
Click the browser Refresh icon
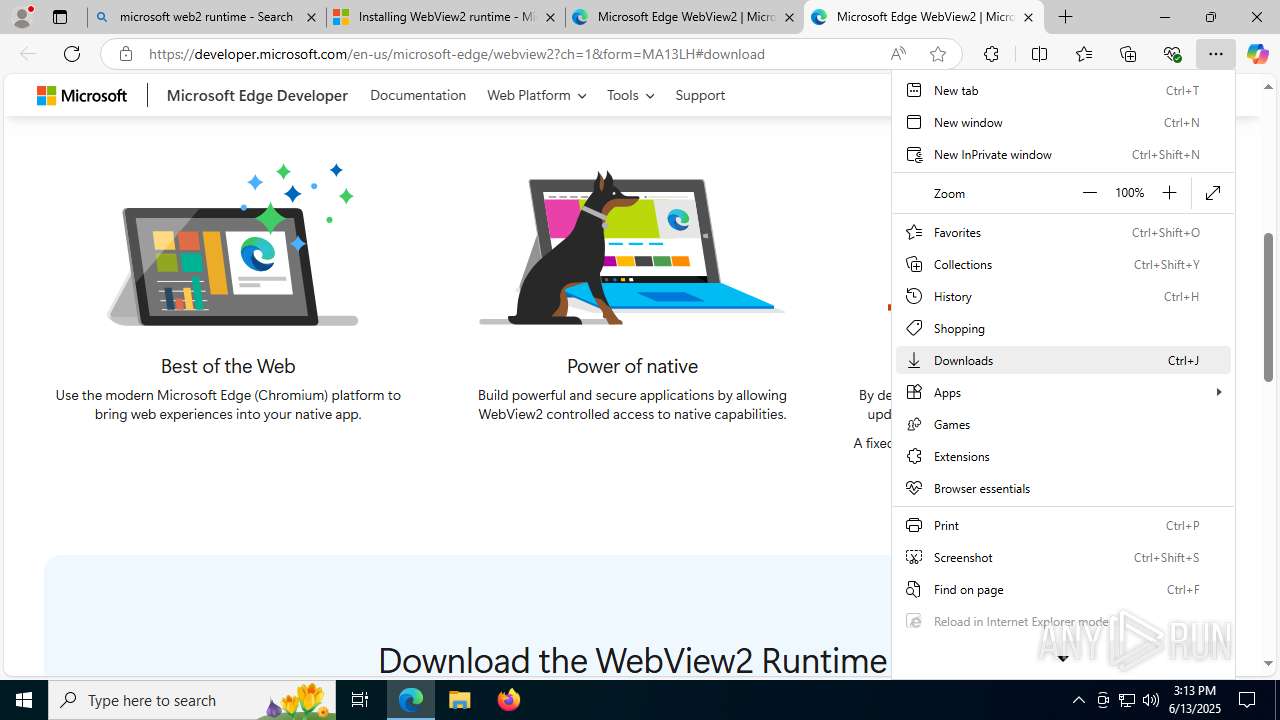72,54
